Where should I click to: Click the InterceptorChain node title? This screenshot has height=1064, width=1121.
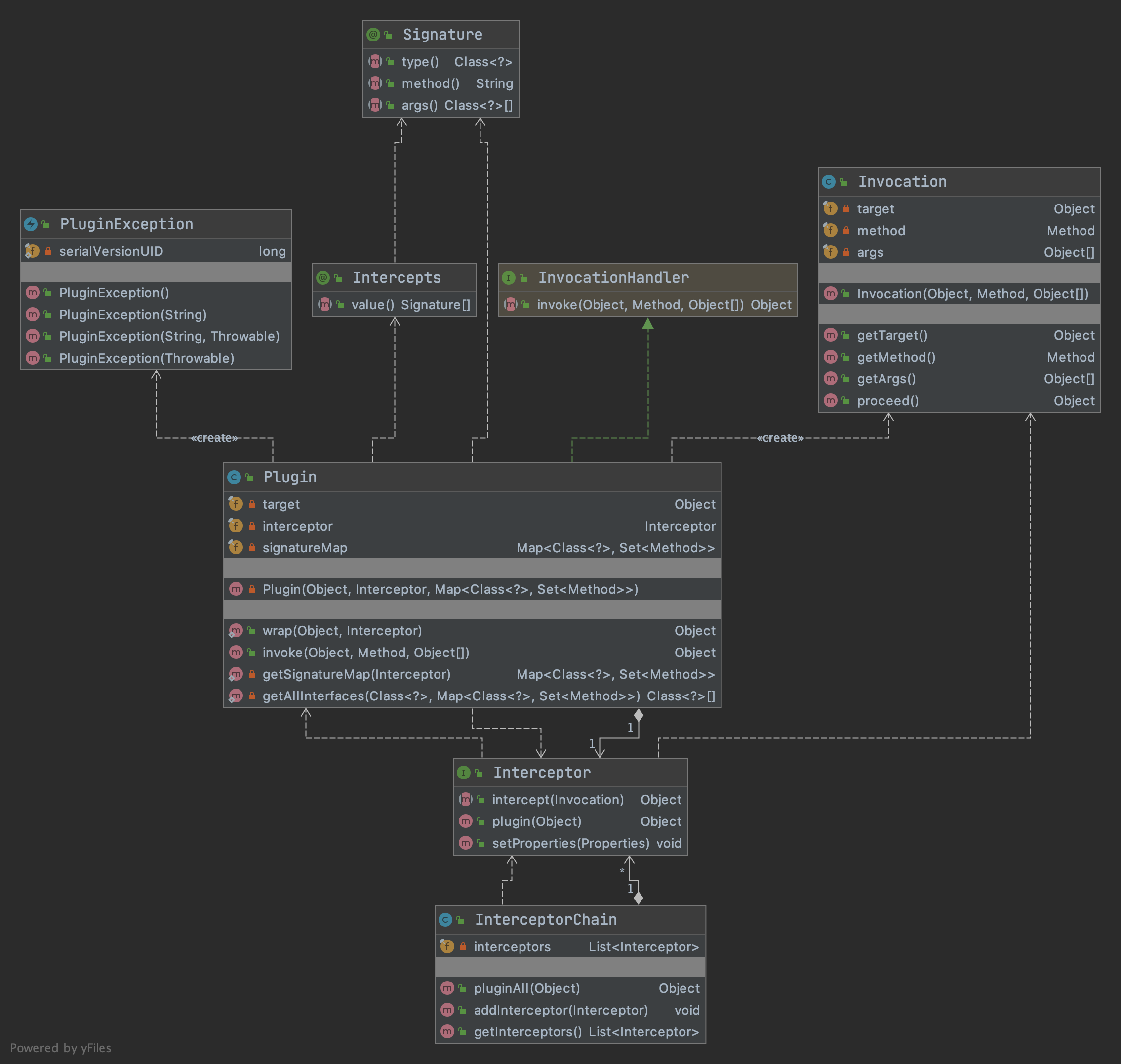pyautogui.click(x=546, y=919)
